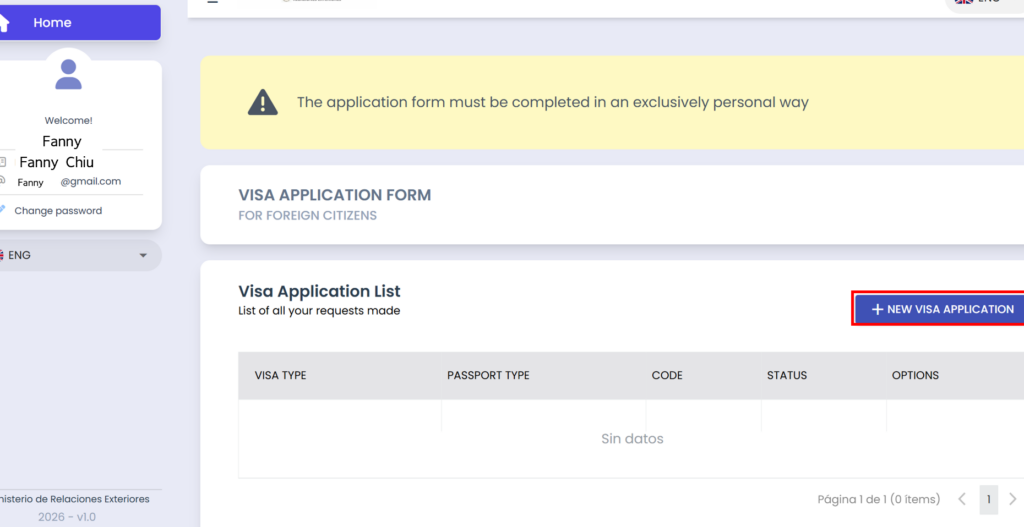The width and height of the screenshot is (1024, 527).
Task: Expand sidebar language dropdown arrow
Action: 143,256
